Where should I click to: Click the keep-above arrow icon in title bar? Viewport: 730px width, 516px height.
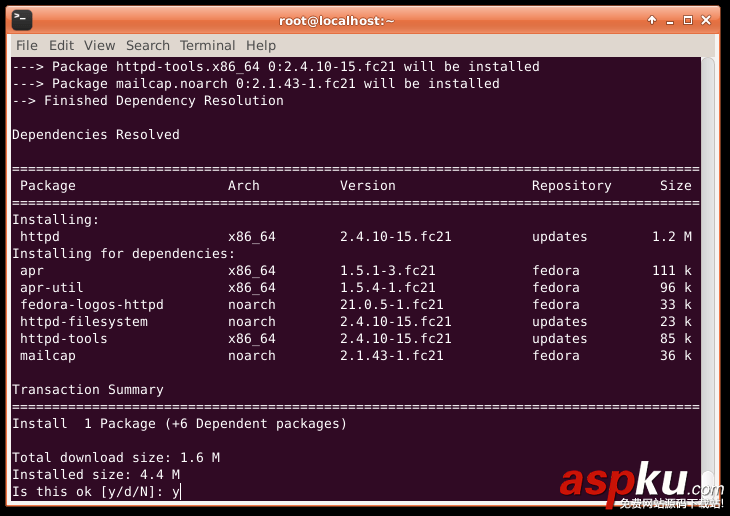(x=652, y=20)
